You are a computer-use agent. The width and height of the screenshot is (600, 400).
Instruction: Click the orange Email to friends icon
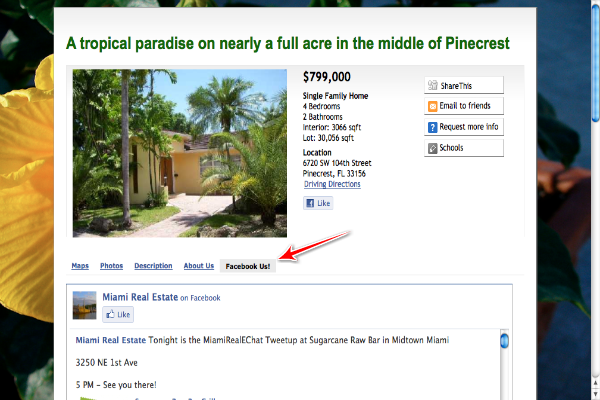coord(432,106)
